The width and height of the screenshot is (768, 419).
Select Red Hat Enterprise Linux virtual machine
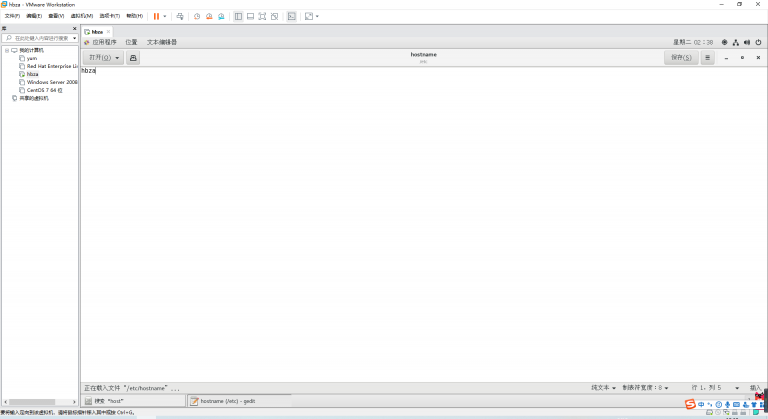[48, 66]
